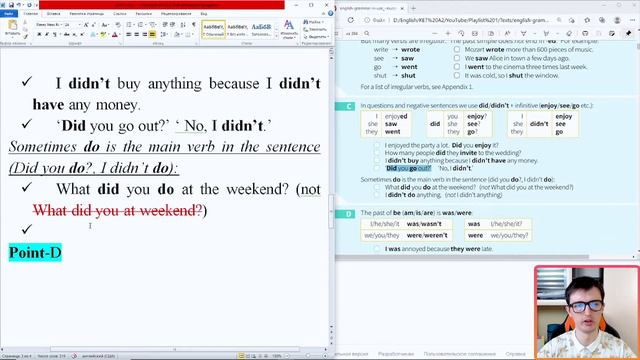
Task: Tick checkbox beside 'I didn't do anything'
Action: coord(377,195)
